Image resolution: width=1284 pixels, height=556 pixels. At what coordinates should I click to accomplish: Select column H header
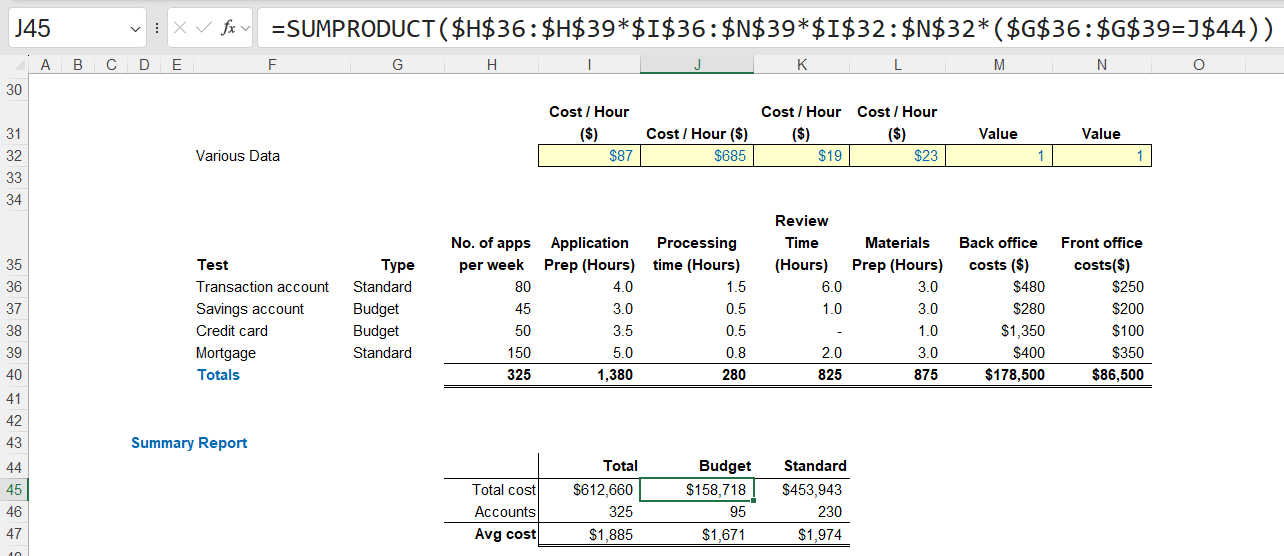(x=491, y=65)
